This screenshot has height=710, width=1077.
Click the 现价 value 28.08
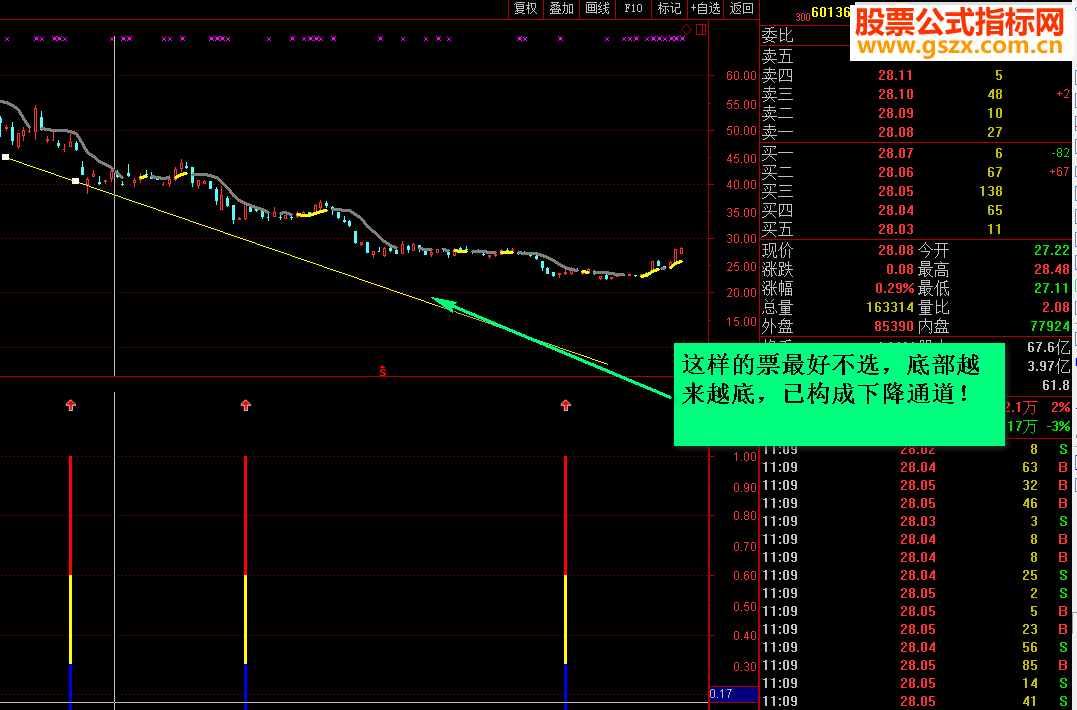click(895, 250)
